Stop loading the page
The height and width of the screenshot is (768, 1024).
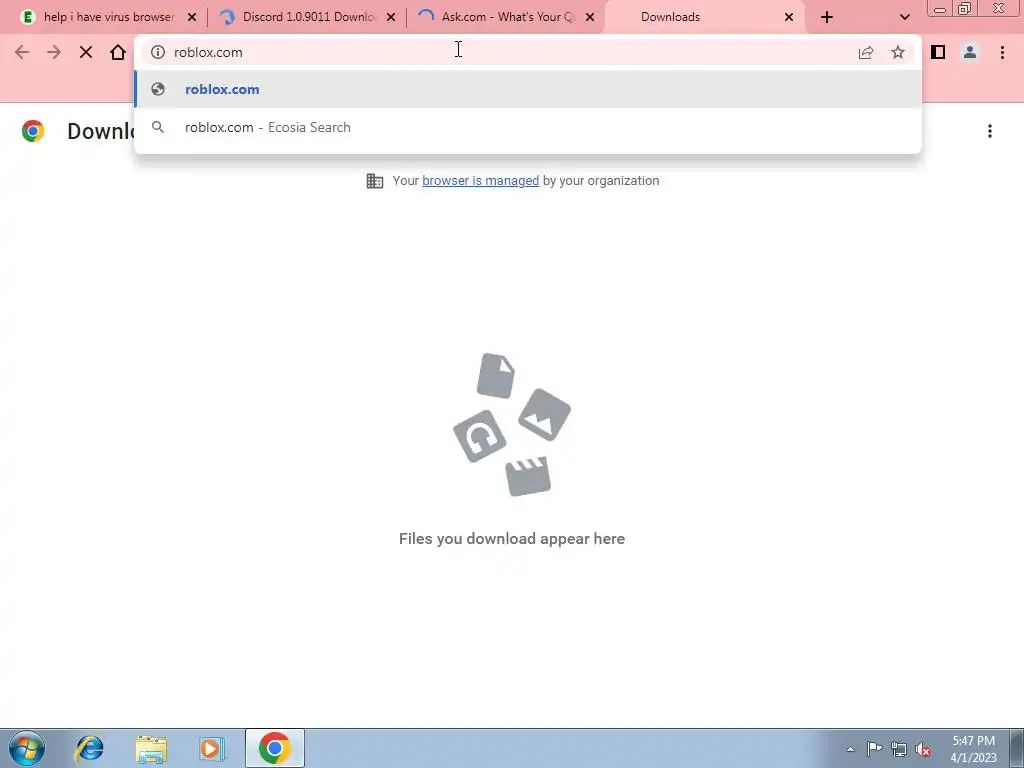click(86, 52)
